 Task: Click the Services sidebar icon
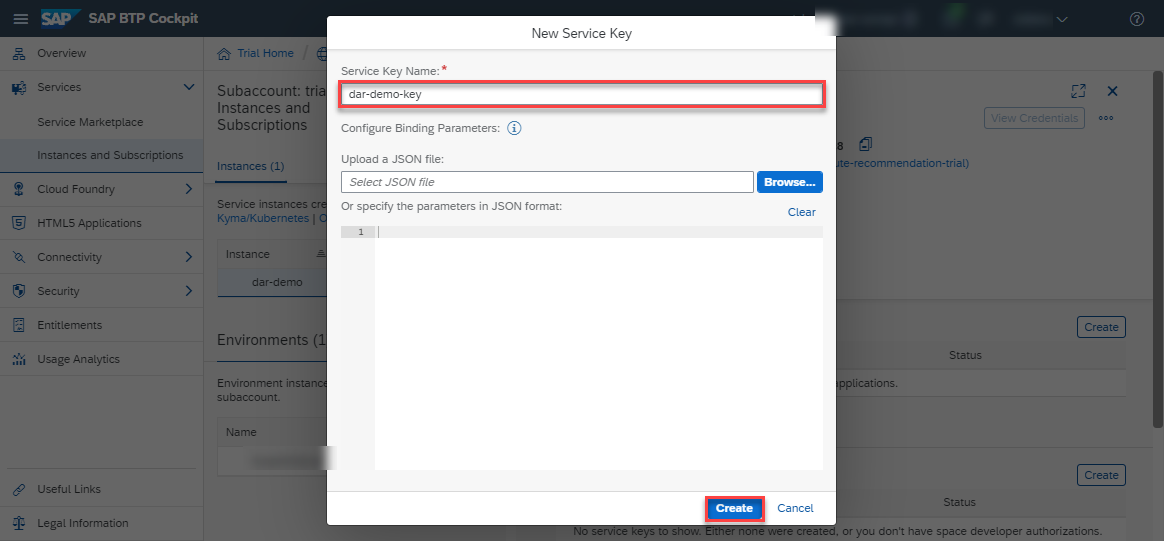(x=20, y=88)
